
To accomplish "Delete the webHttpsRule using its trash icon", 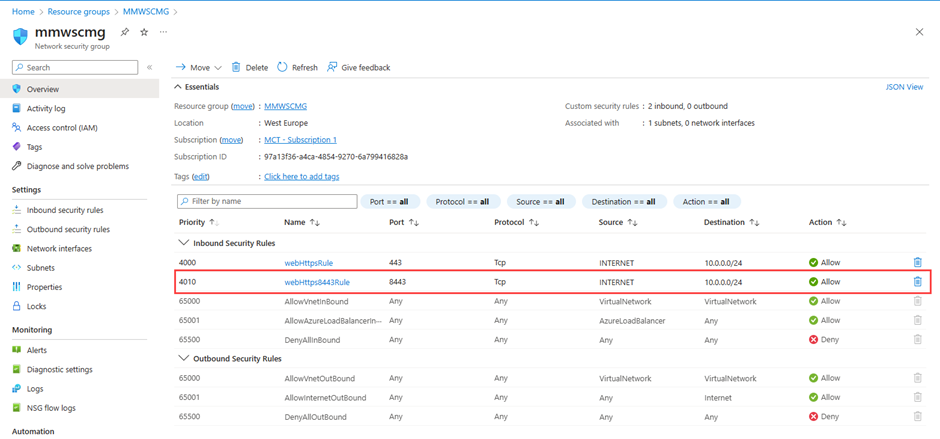I will [917, 262].
